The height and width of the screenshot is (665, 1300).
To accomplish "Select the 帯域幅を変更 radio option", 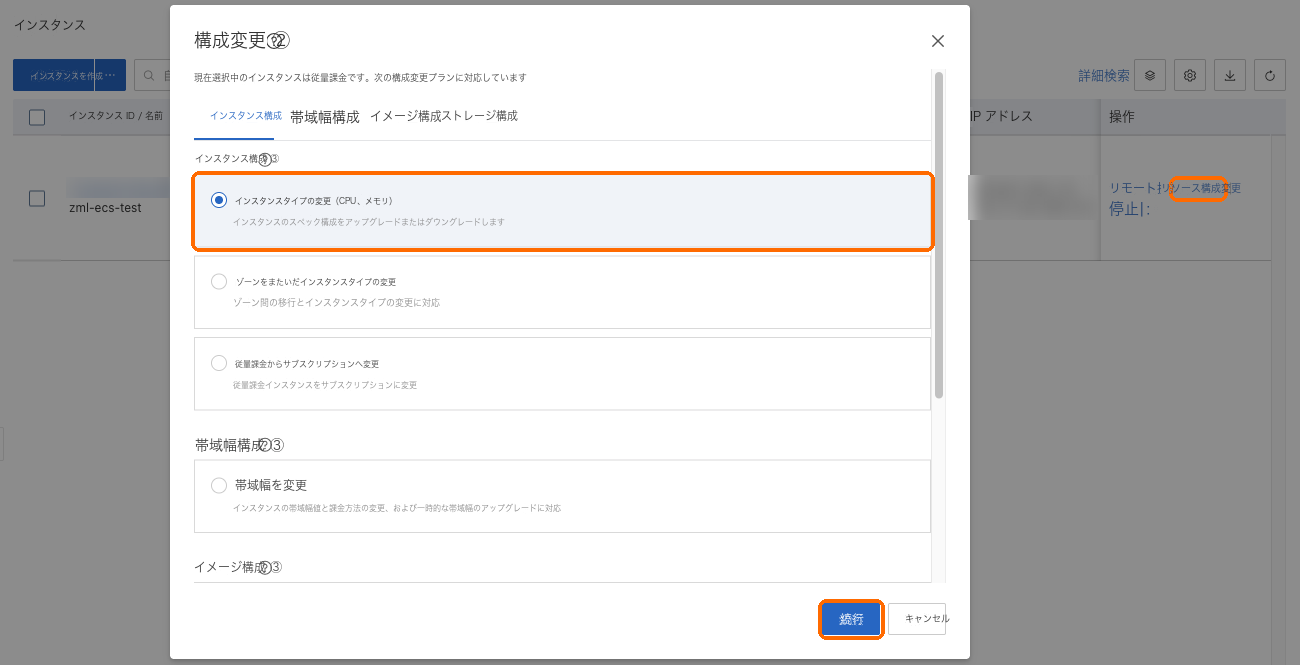I will (x=219, y=485).
